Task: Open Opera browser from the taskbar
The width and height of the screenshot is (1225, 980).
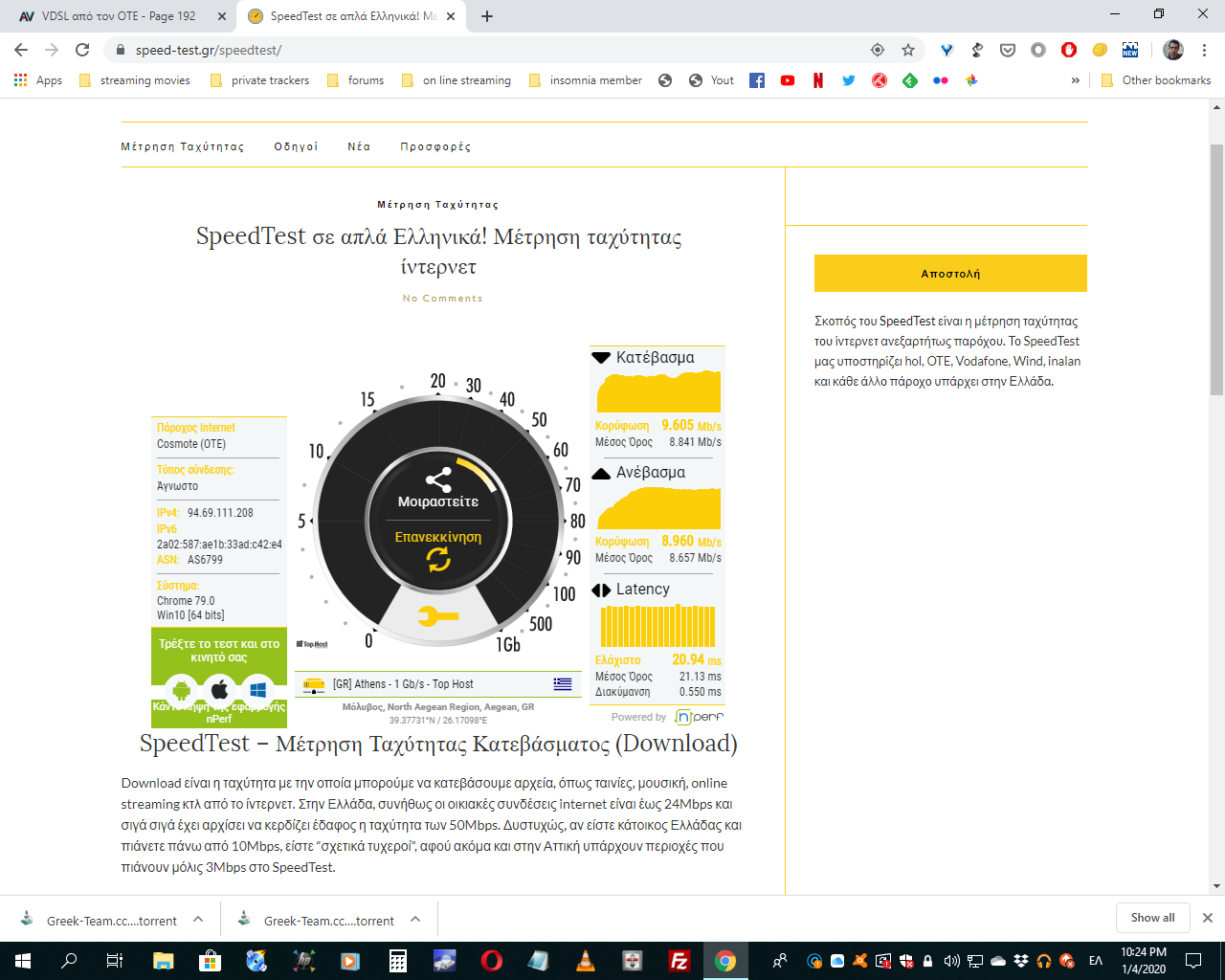Action: [x=492, y=961]
